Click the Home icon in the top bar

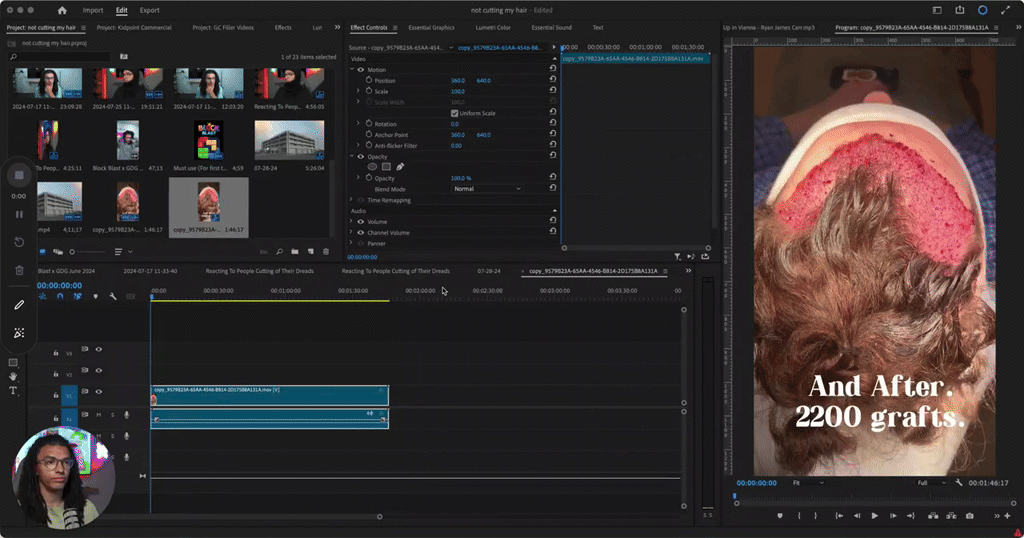[62, 10]
